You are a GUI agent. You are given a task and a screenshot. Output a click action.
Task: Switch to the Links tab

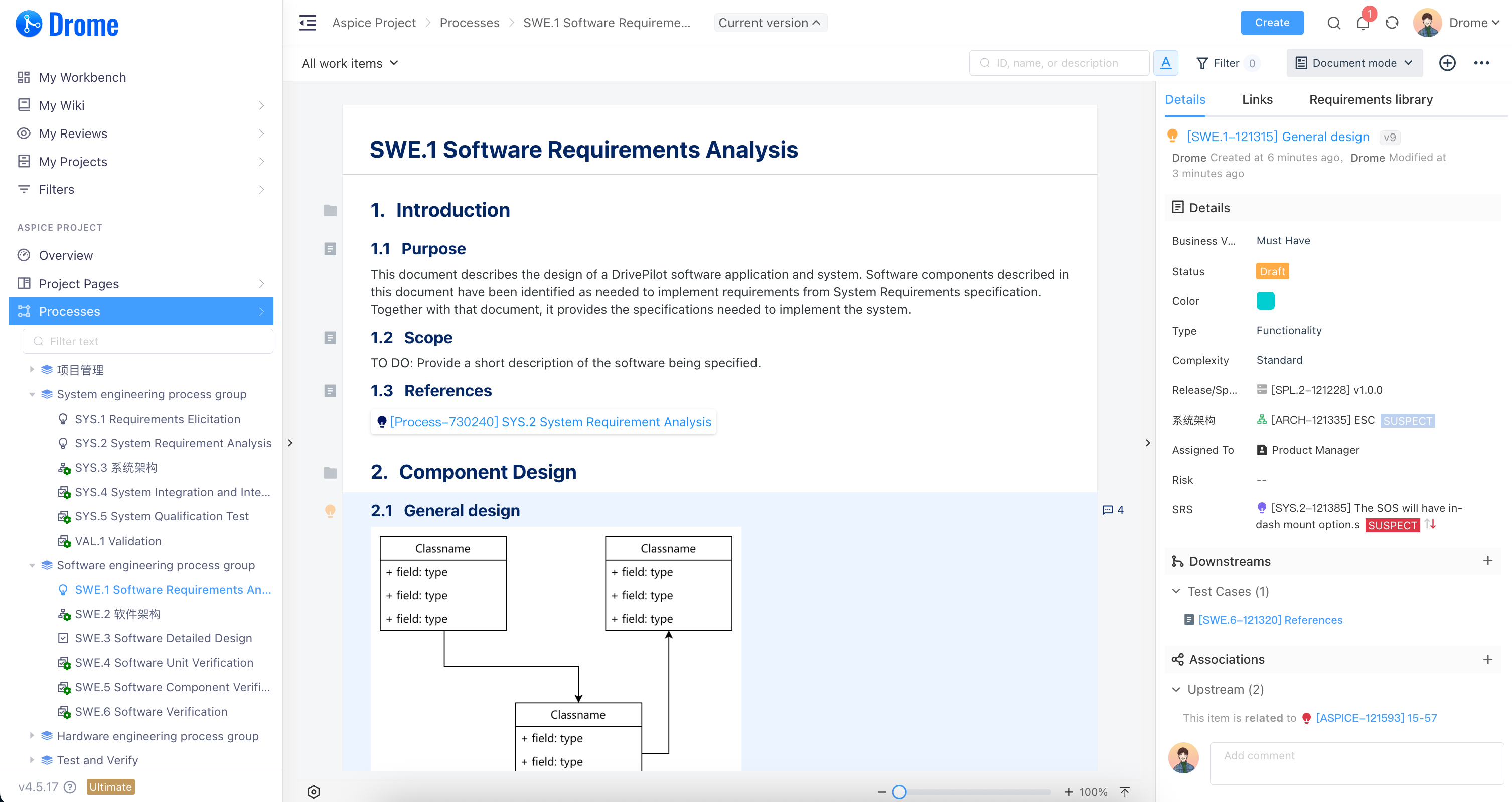[1257, 99]
